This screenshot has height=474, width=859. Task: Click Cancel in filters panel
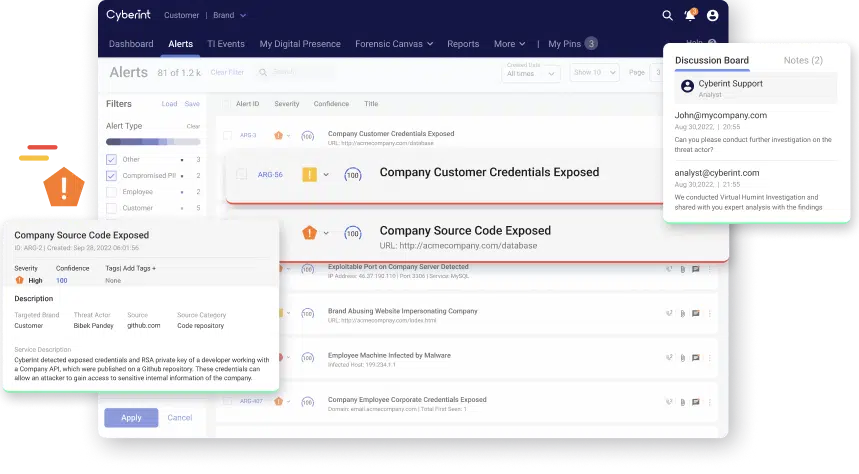(x=180, y=418)
